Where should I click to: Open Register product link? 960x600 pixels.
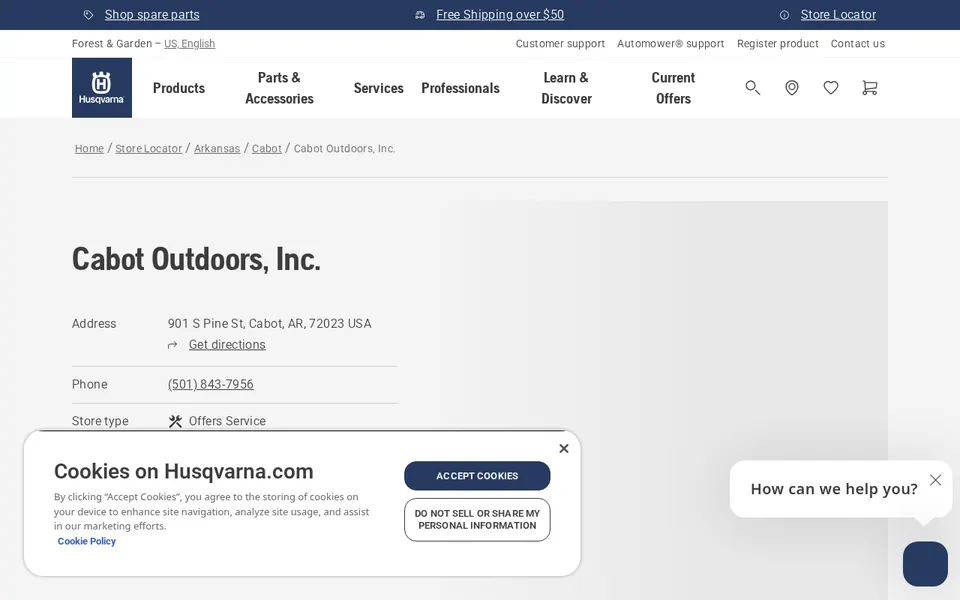point(778,43)
